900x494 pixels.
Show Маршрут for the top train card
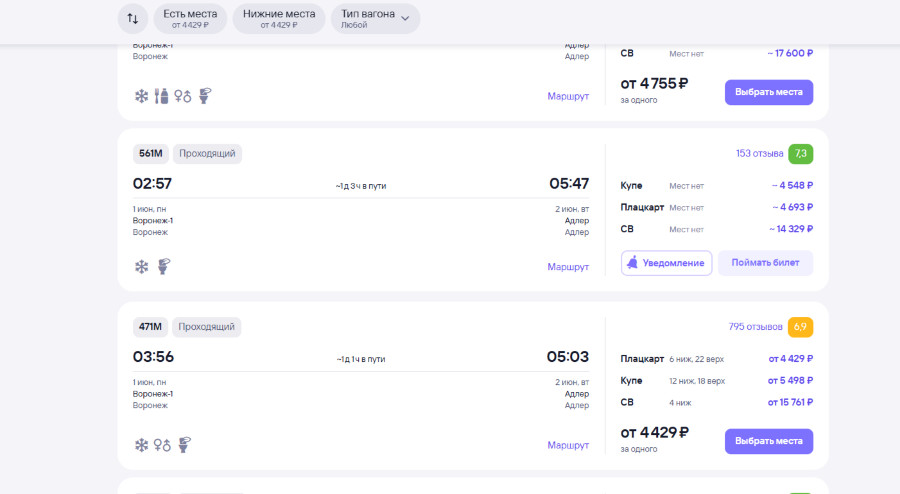point(568,96)
